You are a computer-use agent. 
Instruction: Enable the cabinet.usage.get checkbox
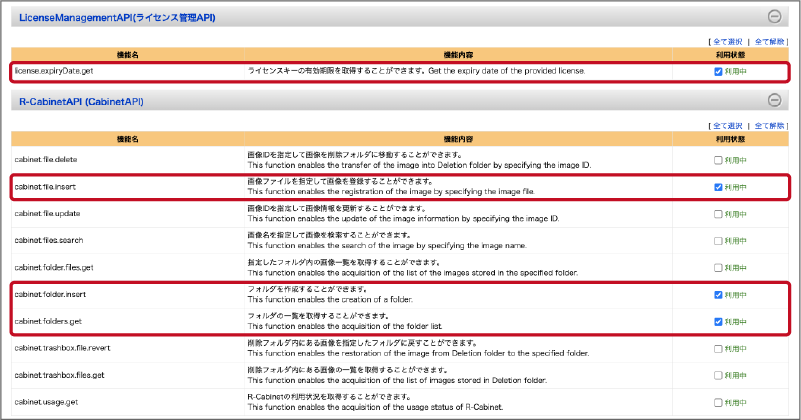point(718,403)
